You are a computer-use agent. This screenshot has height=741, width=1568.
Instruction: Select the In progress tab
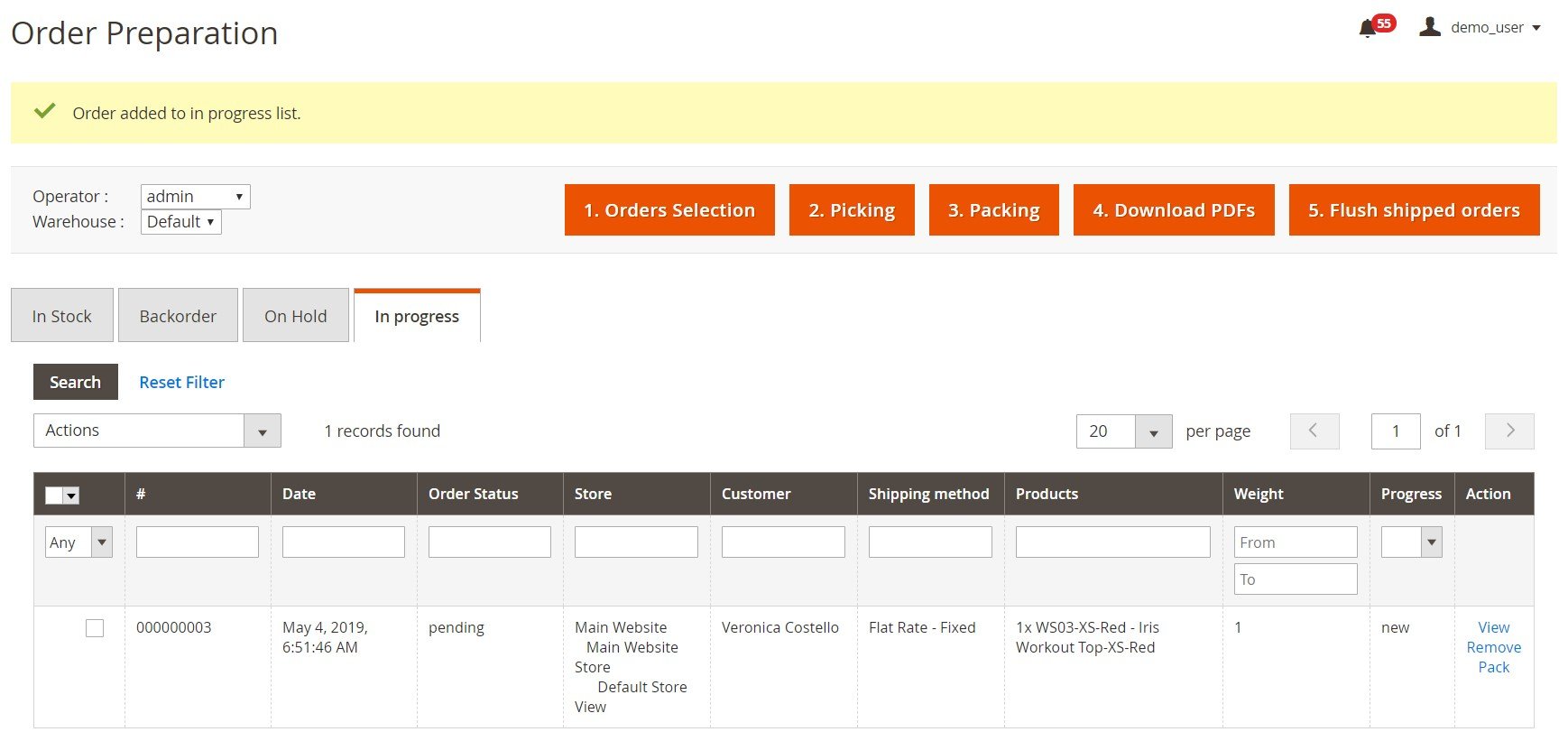[x=417, y=316]
